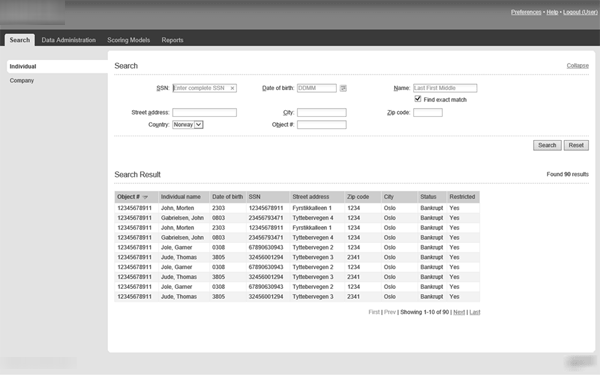Switch to the Search tab
The height and width of the screenshot is (375, 600).
[x=20, y=40]
